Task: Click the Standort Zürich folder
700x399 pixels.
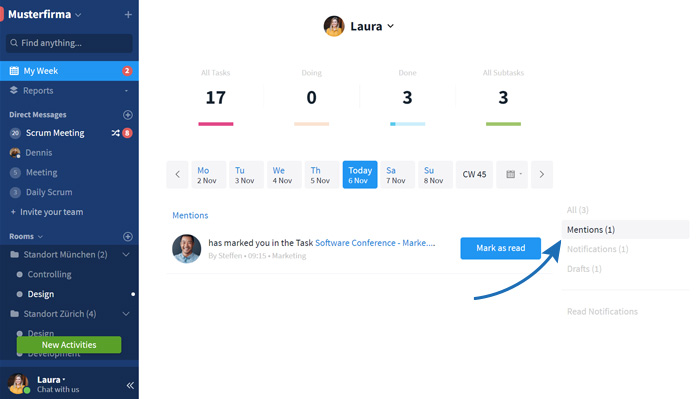Action: 59,314
